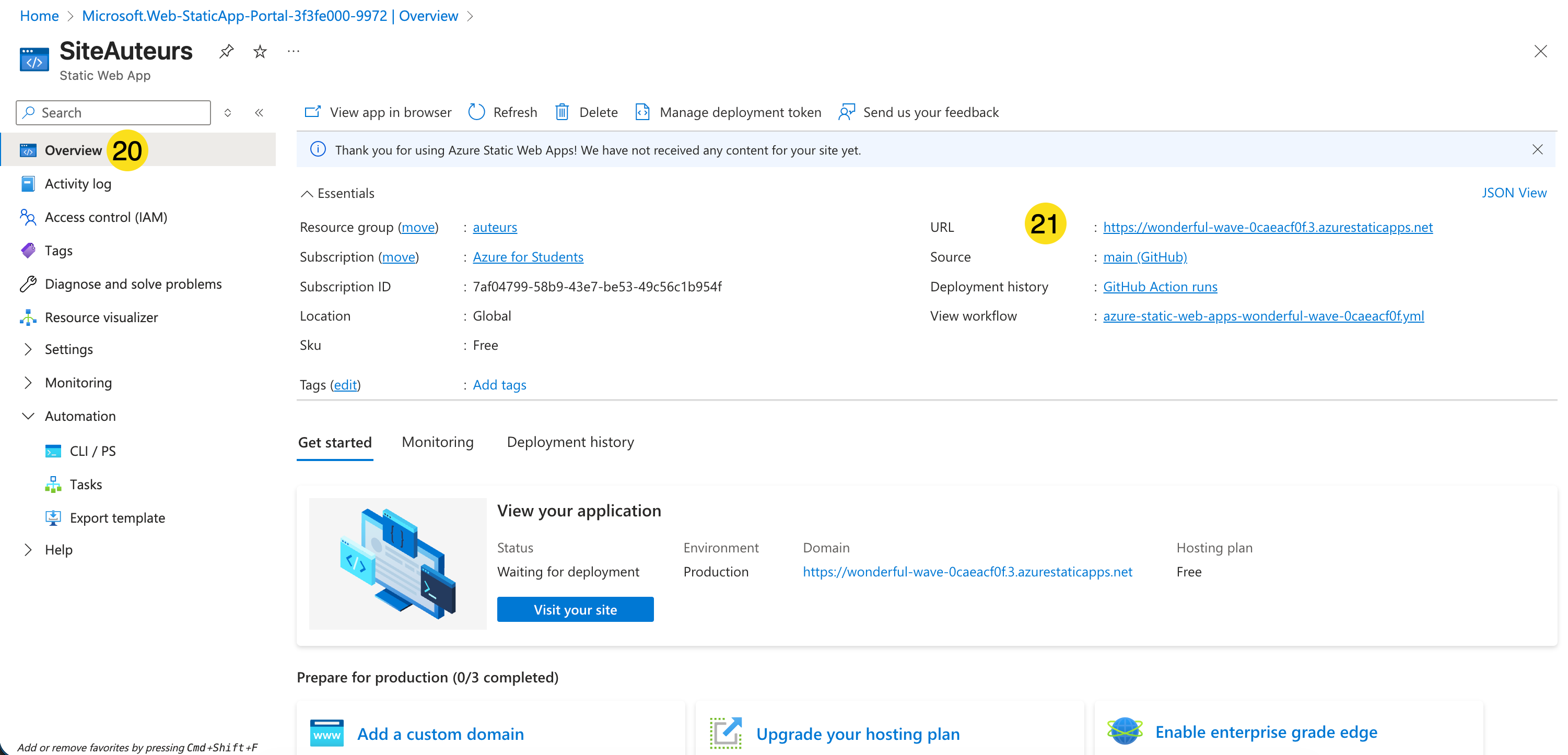The image size is (1568, 755).
Task: Open the Activity log
Action: tap(78, 183)
